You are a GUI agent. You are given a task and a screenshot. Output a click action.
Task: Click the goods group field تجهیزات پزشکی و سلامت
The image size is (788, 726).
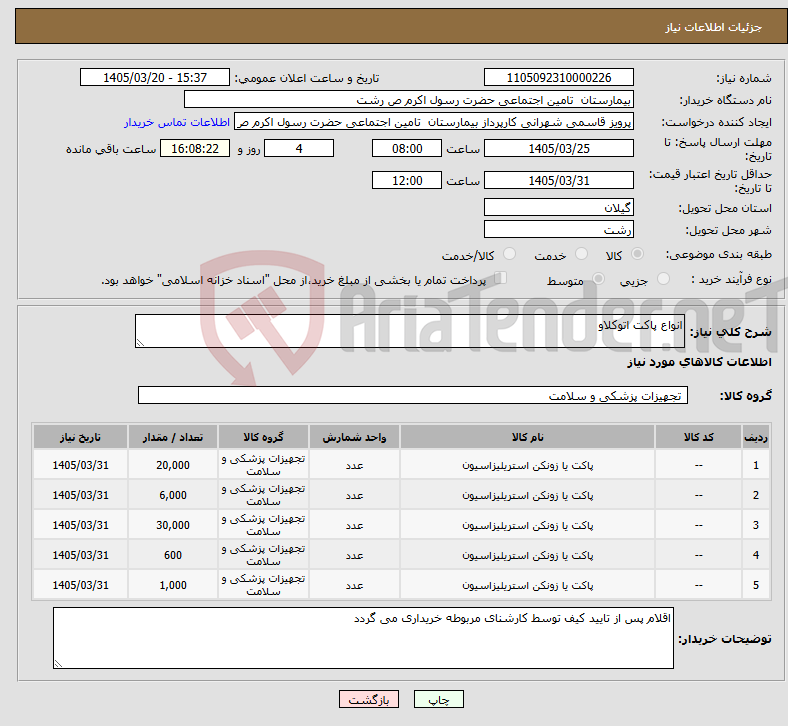(x=413, y=395)
